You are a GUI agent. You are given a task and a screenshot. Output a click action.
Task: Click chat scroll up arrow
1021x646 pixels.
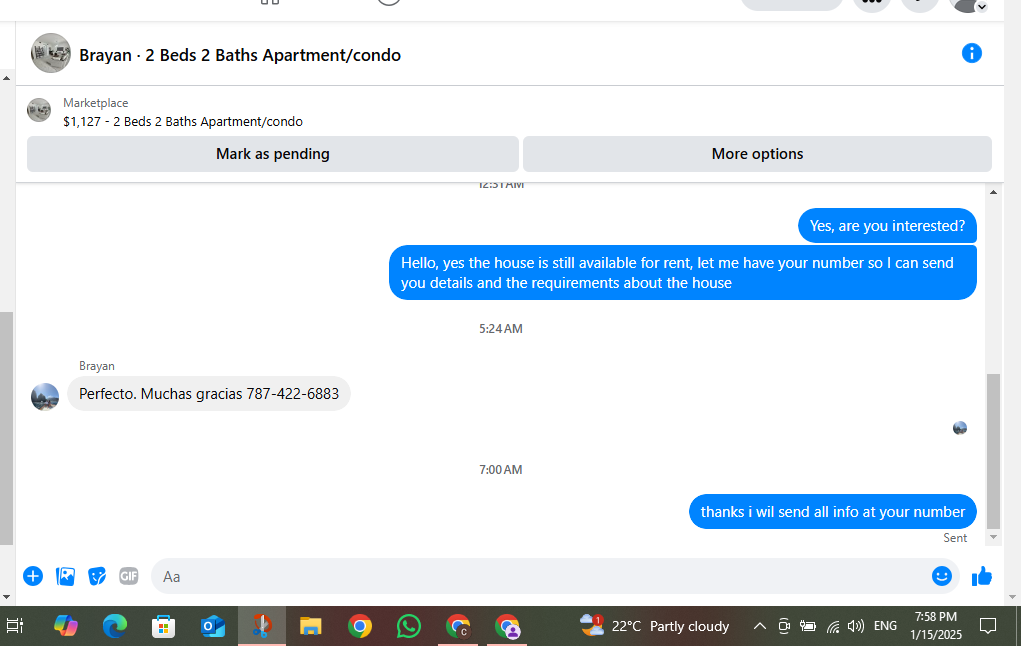[x=993, y=192]
